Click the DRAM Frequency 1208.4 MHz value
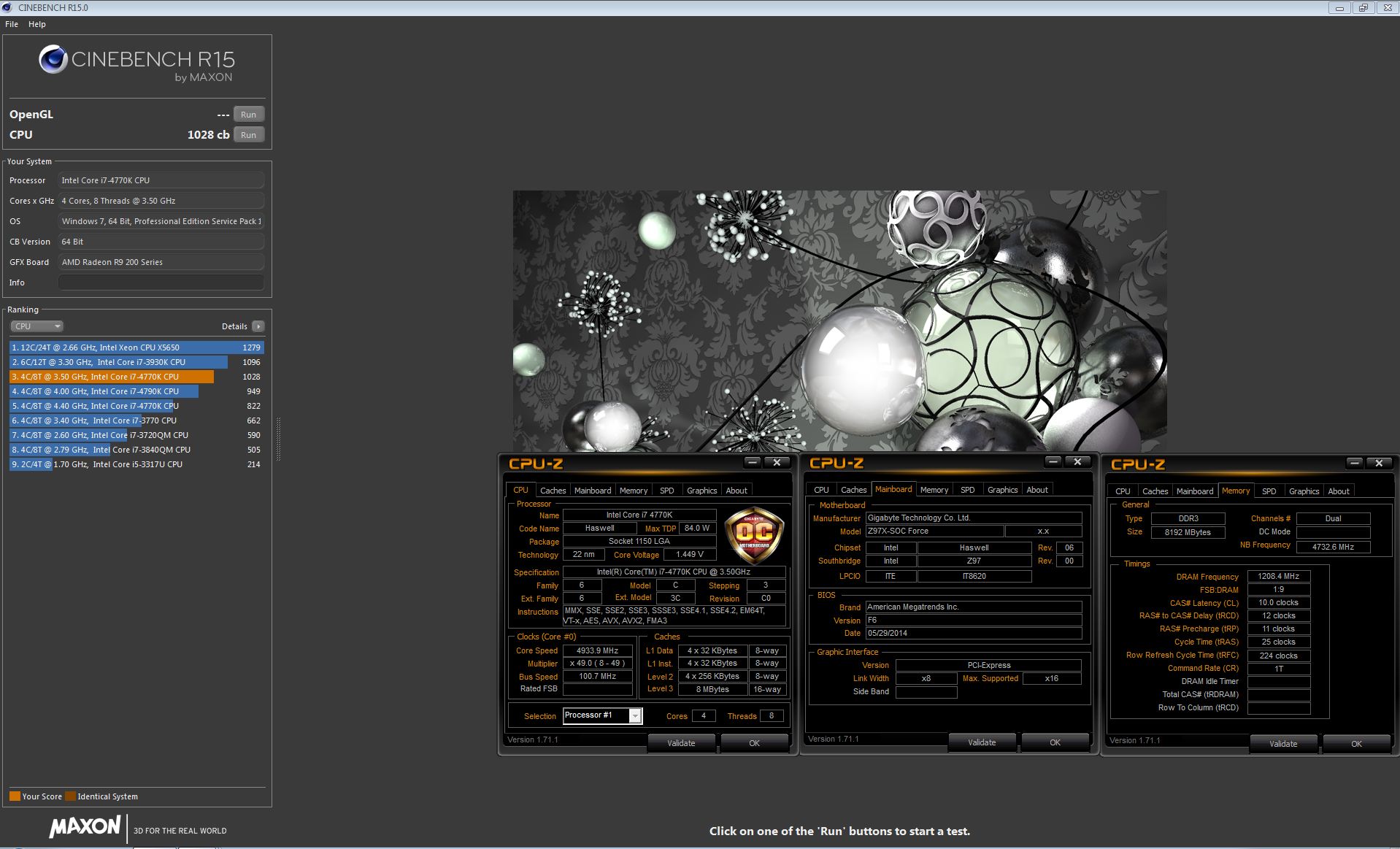Image resolution: width=1400 pixels, height=849 pixels. coord(1279,576)
